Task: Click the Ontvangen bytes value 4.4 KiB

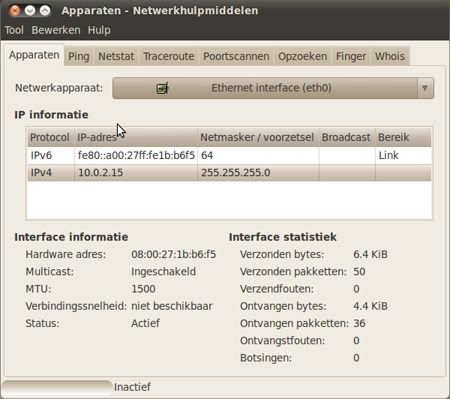Action: (370, 306)
